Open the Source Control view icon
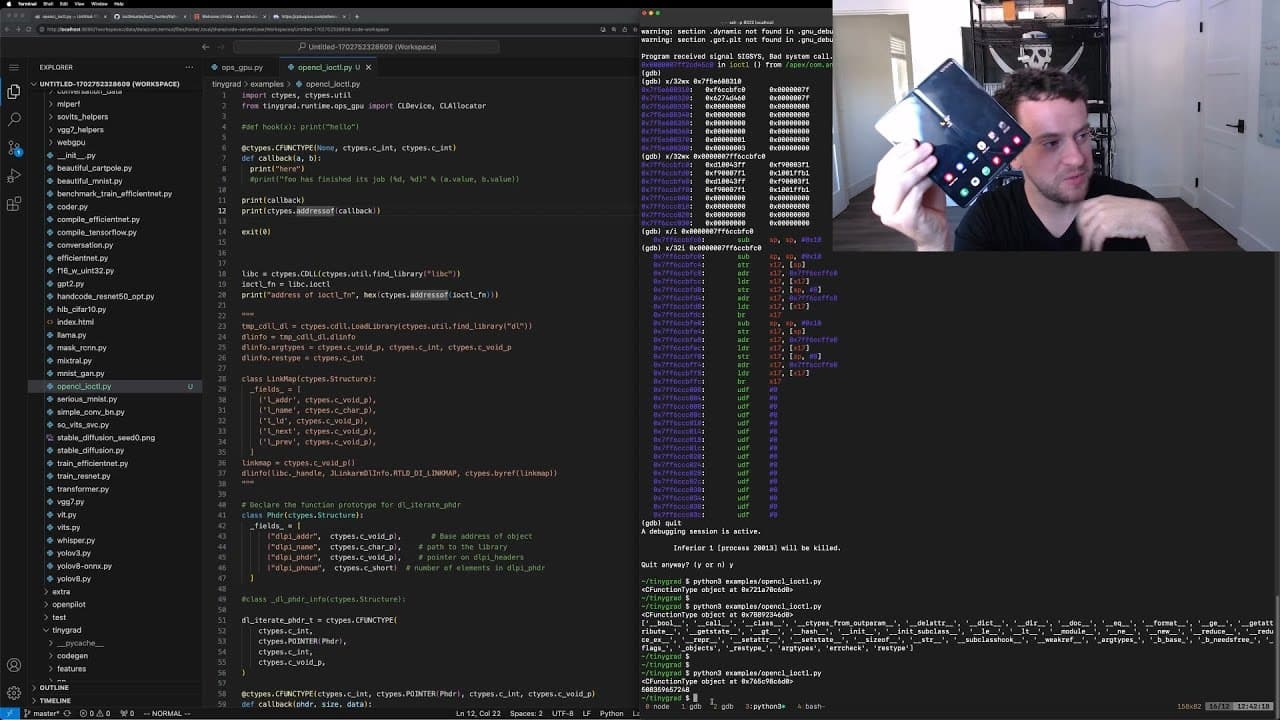Screen dimensions: 1280x720 (14, 147)
